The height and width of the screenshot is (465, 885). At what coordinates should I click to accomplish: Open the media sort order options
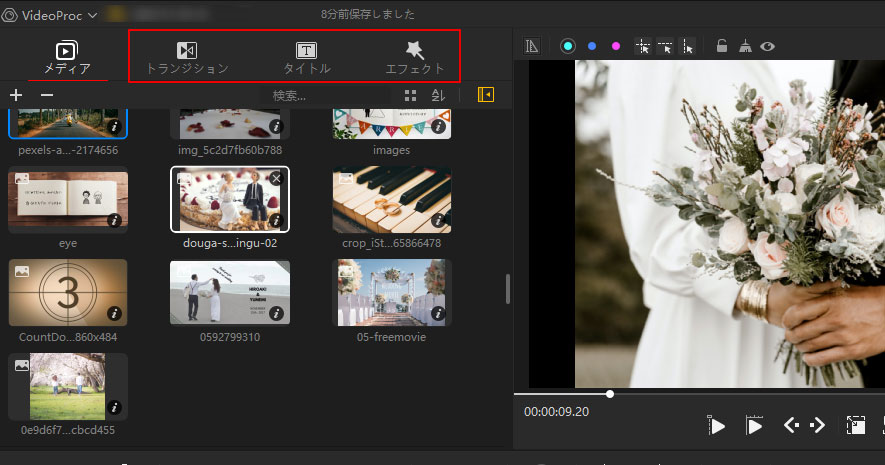(438, 95)
